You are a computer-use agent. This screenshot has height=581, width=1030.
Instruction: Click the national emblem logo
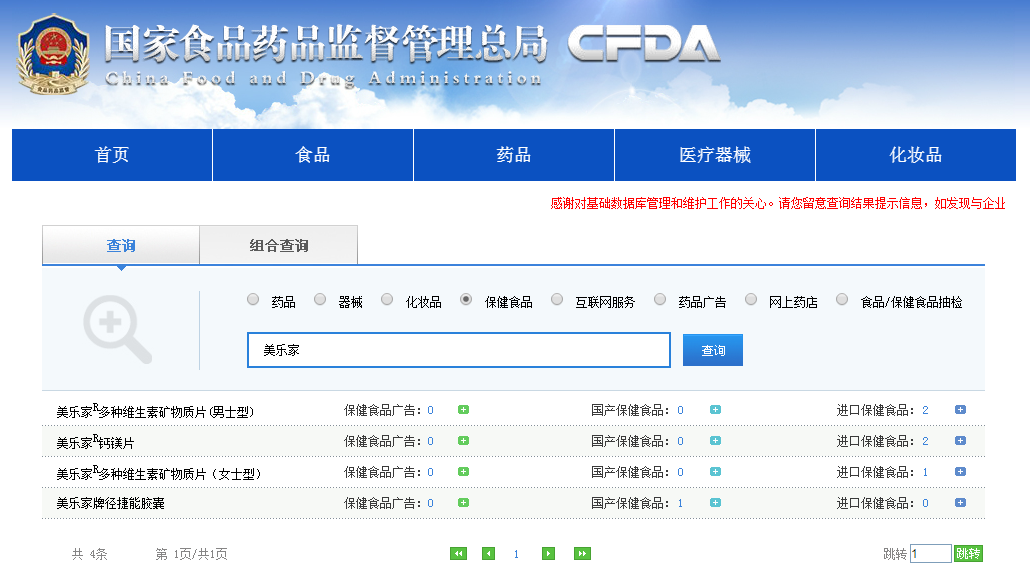point(53,55)
